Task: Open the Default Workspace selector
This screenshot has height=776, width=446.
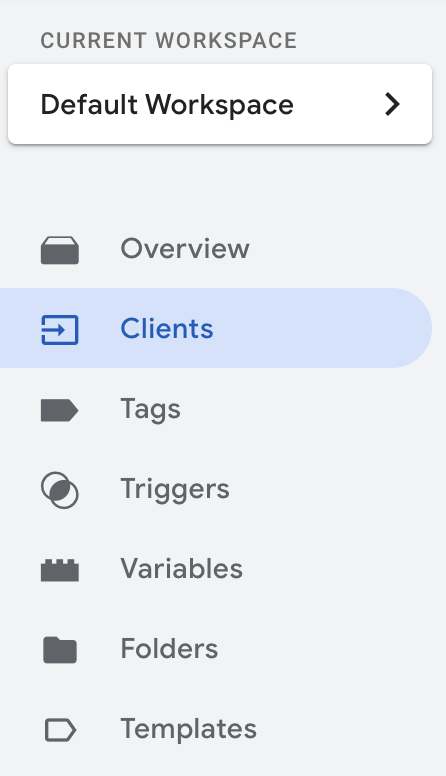Action: tap(220, 104)
